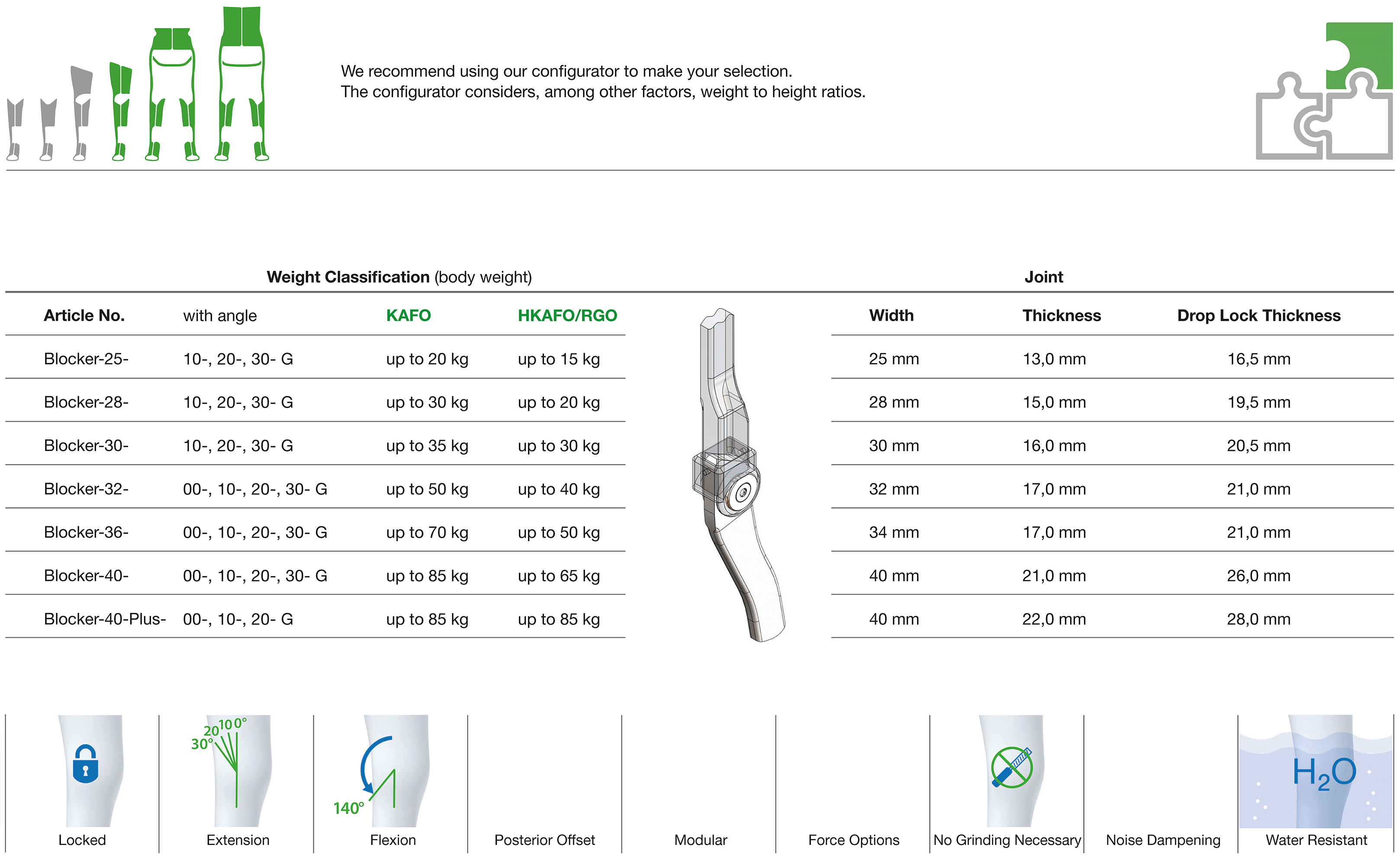This screenshot has width=1400, height=860.
Task: Click the '34 mm' width value
Action: (893, 532)
